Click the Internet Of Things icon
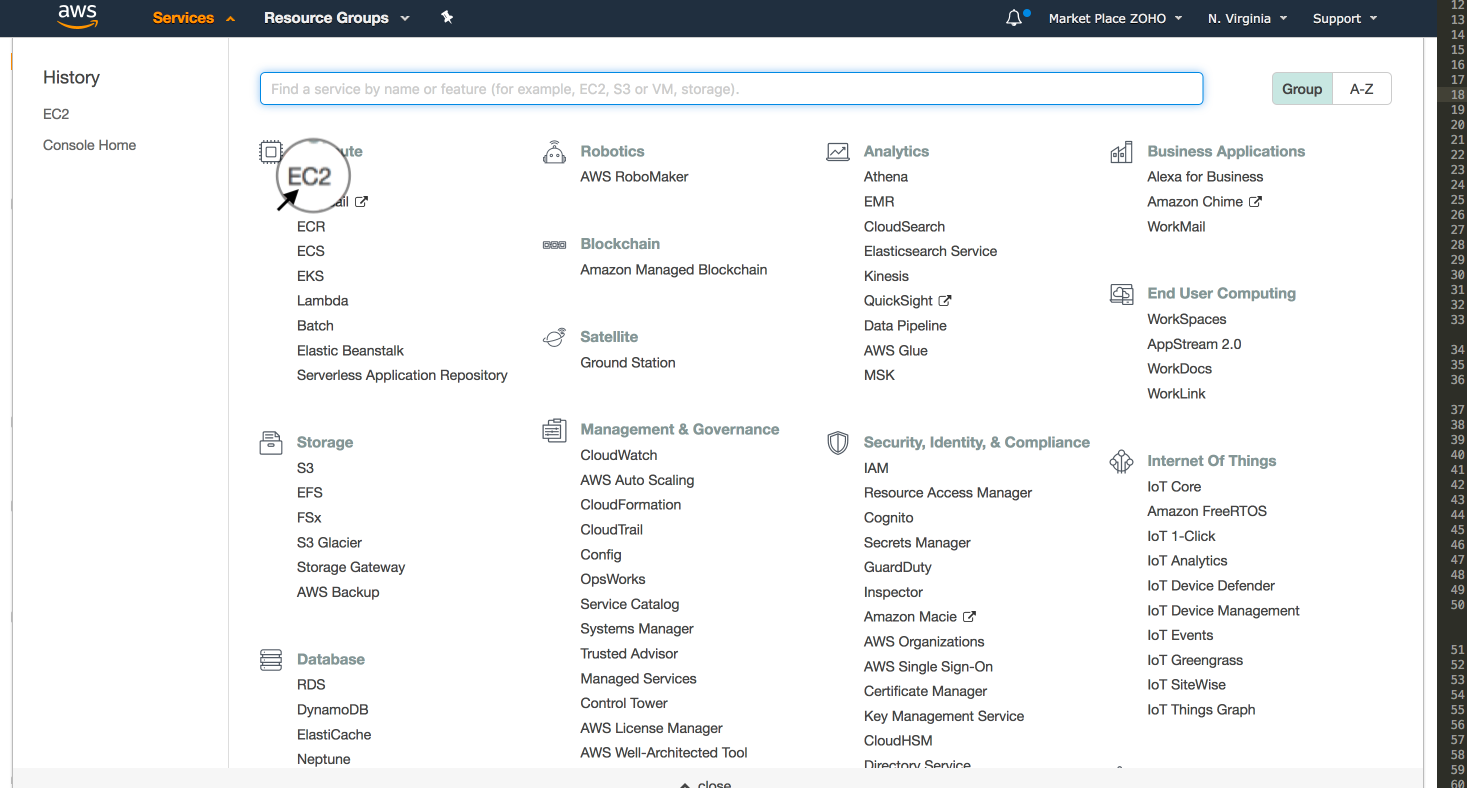1467x788 pixels. click(x=1121, y=461)
